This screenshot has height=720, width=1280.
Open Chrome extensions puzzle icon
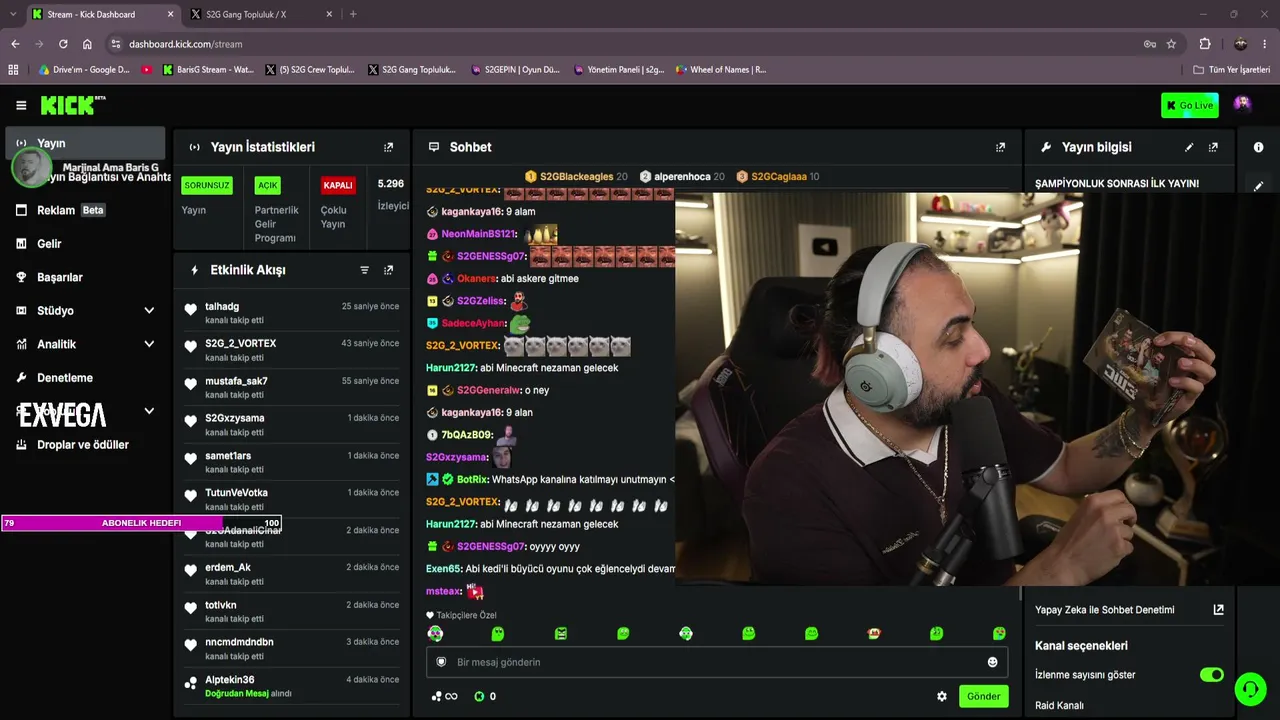[1205, 44]
